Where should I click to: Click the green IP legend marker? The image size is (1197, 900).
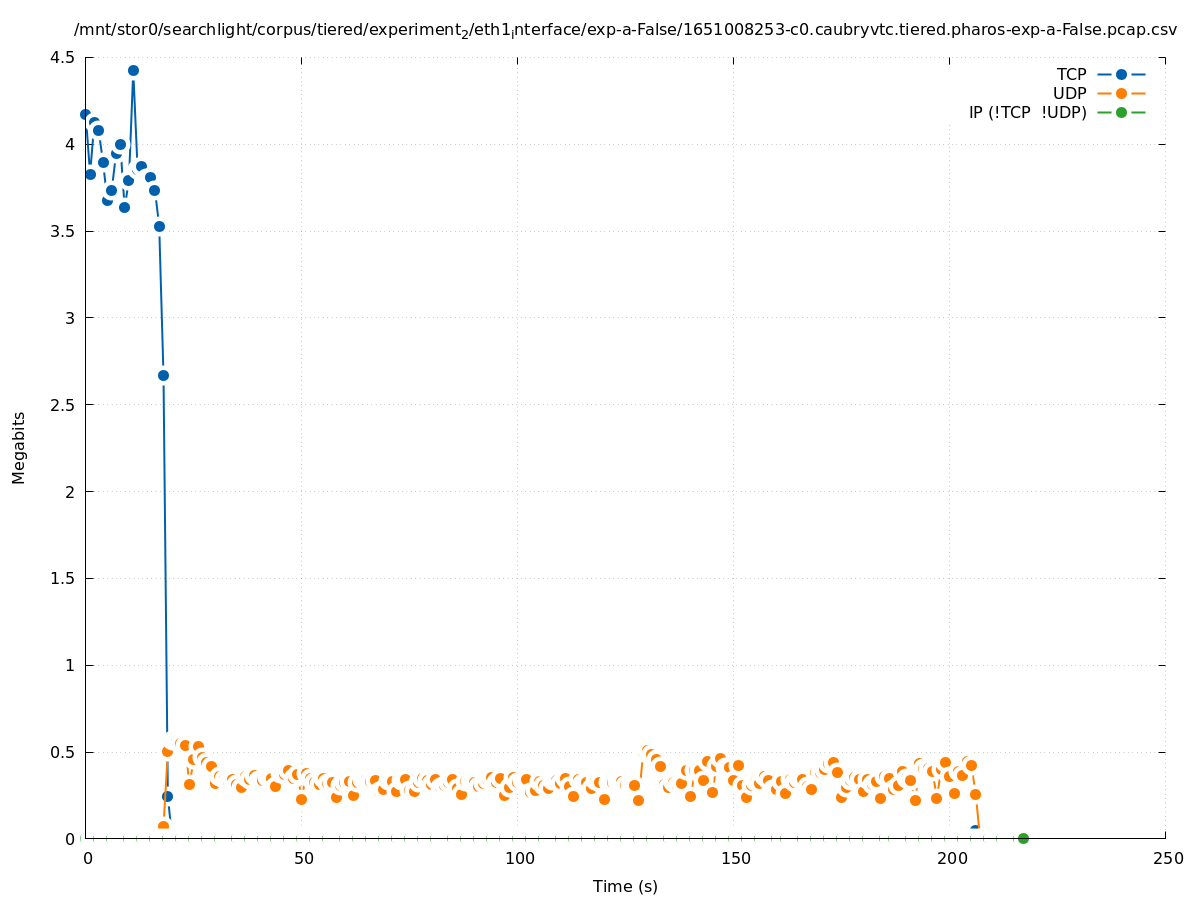tap(1121, 112)
